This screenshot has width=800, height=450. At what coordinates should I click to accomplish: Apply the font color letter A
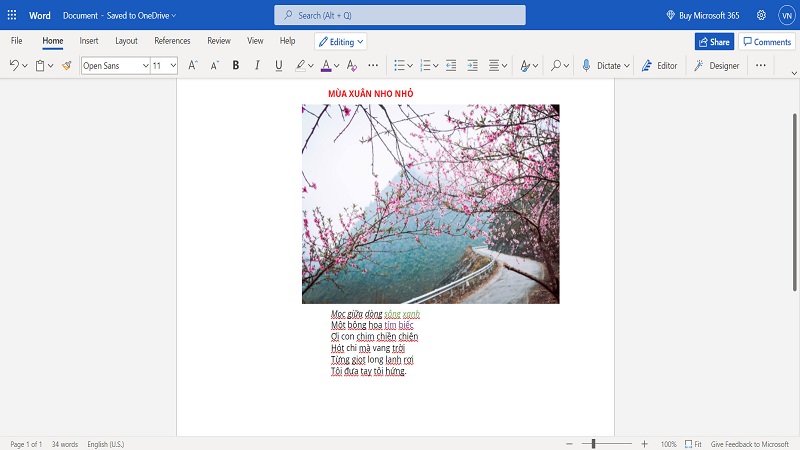click(x=326, y=65)
